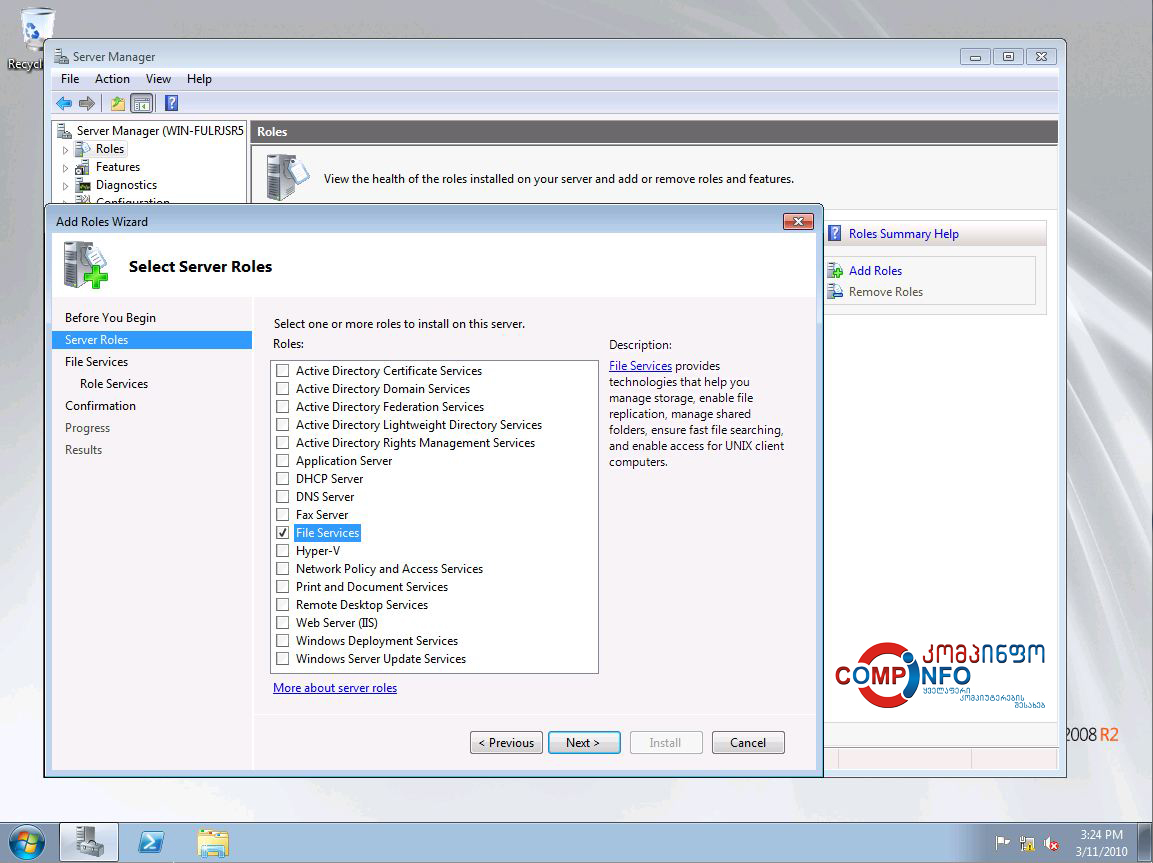
Task: Go to Before You Begin wizard step
Action: pyautogui.click(x=110, y=318)
